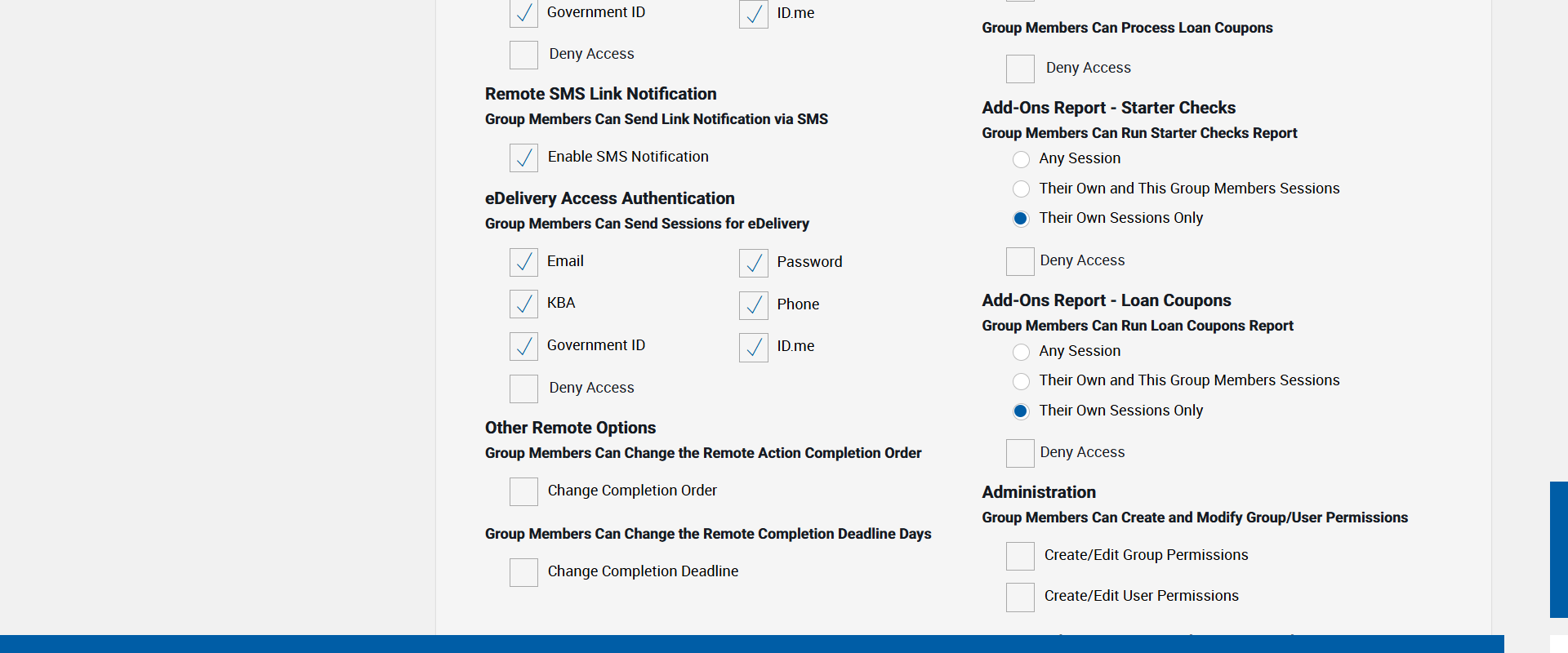Select Any Session for Starter Checks Report
Viewport: 1568px width, 653px height.
(x=1021, y=159)
